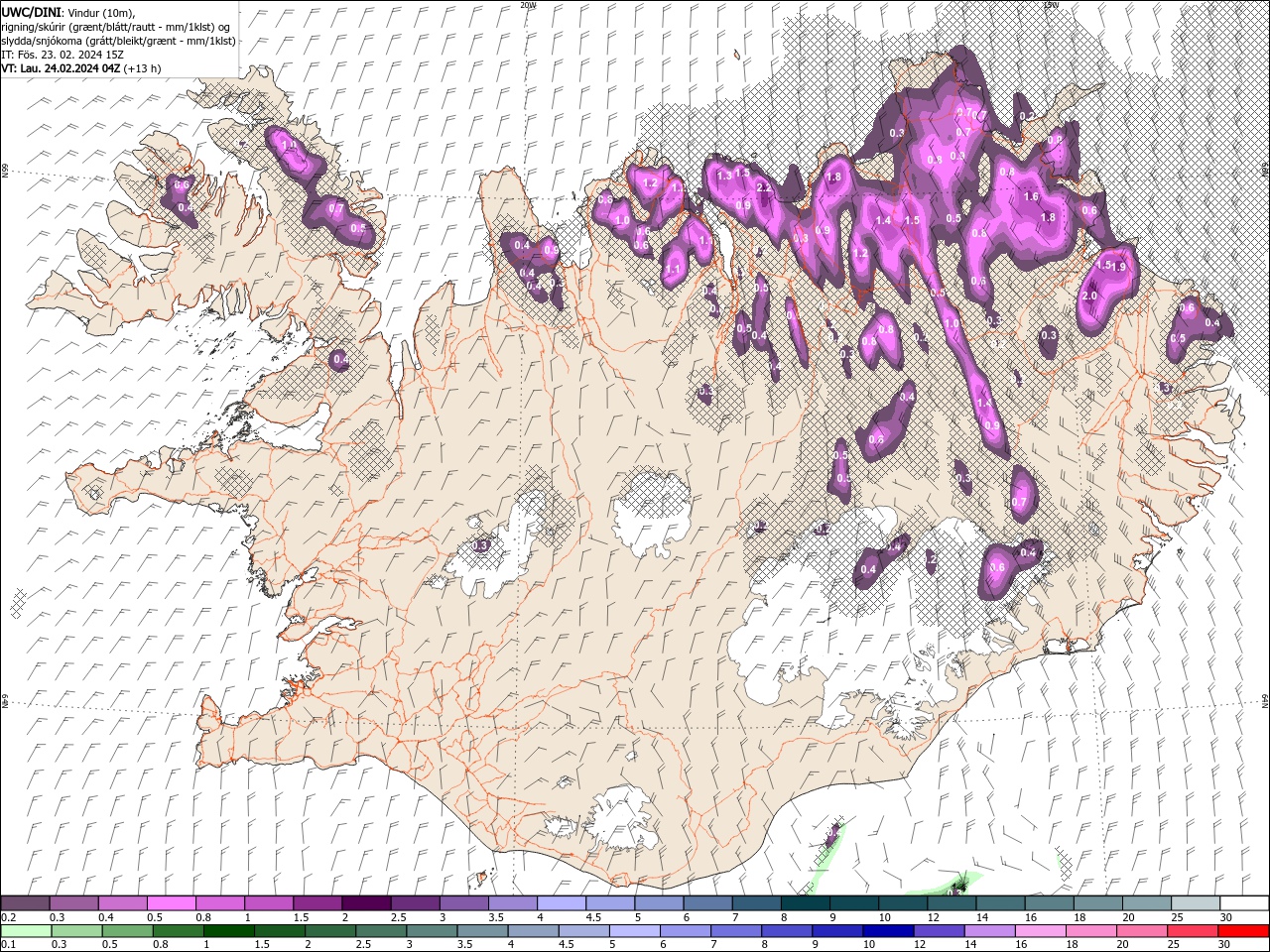Screen dimensions: 1270x952
Task: Click the snow scale swatch for 0.2–0.3 mm (dark mauve)
Action: tap(25, 903)
